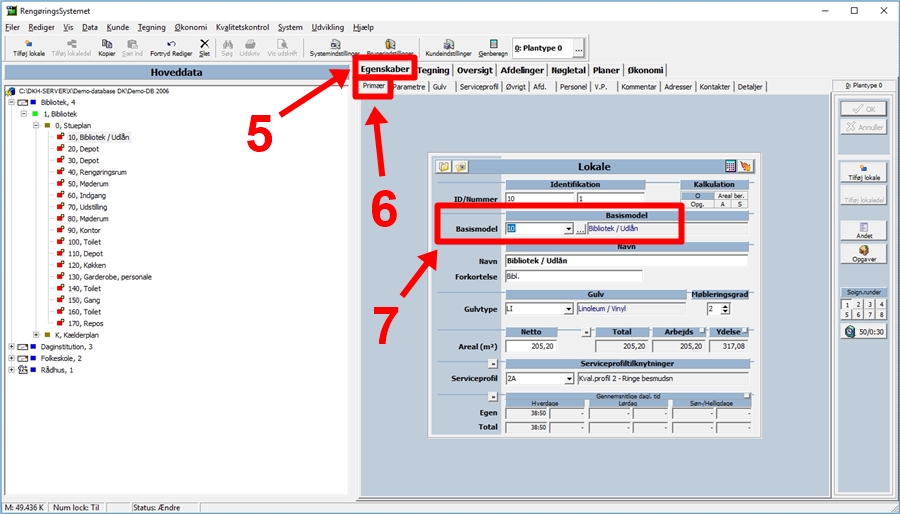
Task: Open the Serviceprofil dropdown
Action: pyautogui.click(x=569, y=379)
